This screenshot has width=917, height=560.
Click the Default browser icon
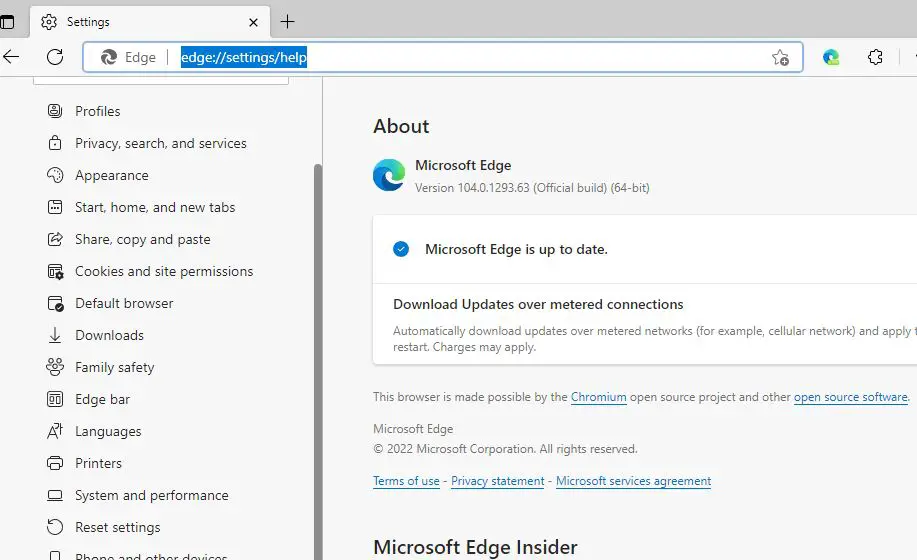click(56, 303)
